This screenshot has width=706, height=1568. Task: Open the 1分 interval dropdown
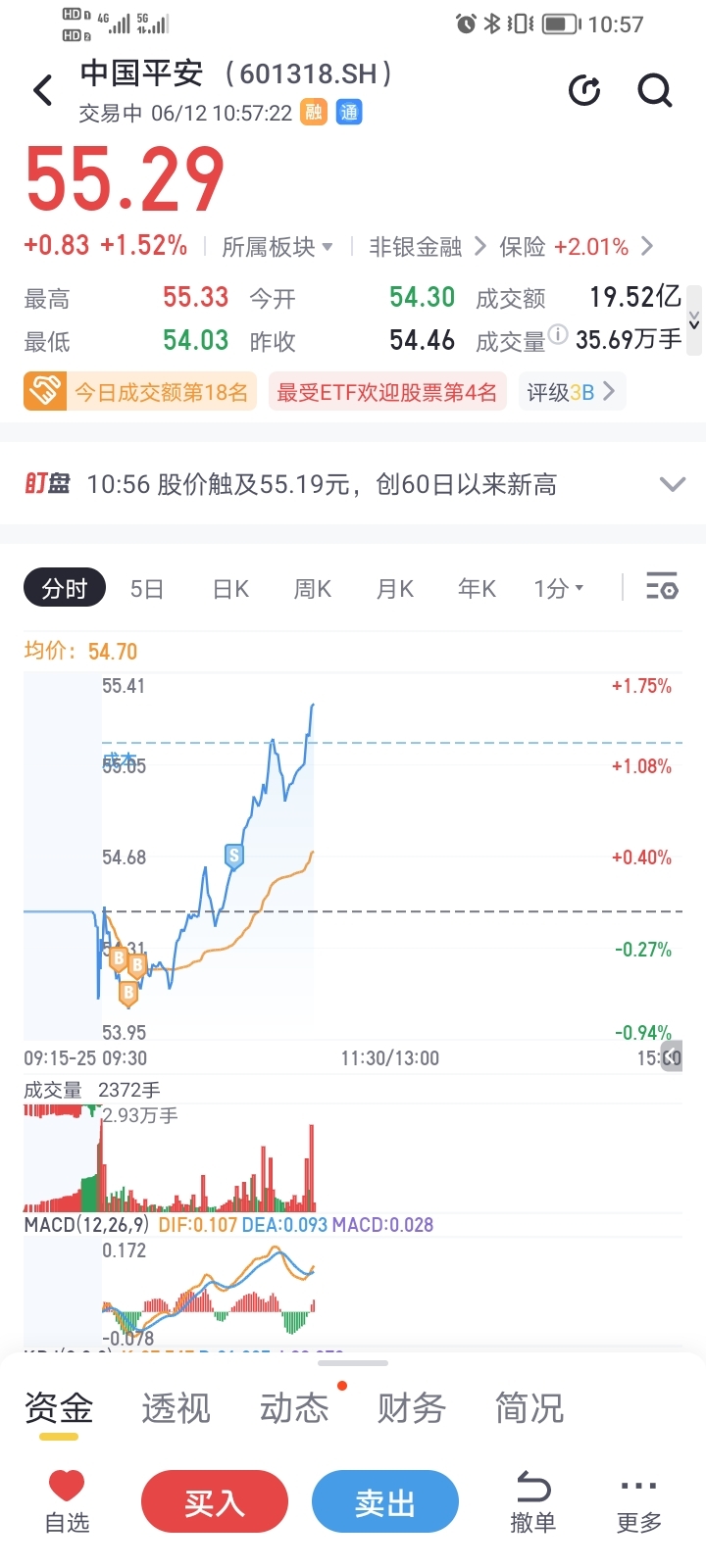[x=559, y=589]
